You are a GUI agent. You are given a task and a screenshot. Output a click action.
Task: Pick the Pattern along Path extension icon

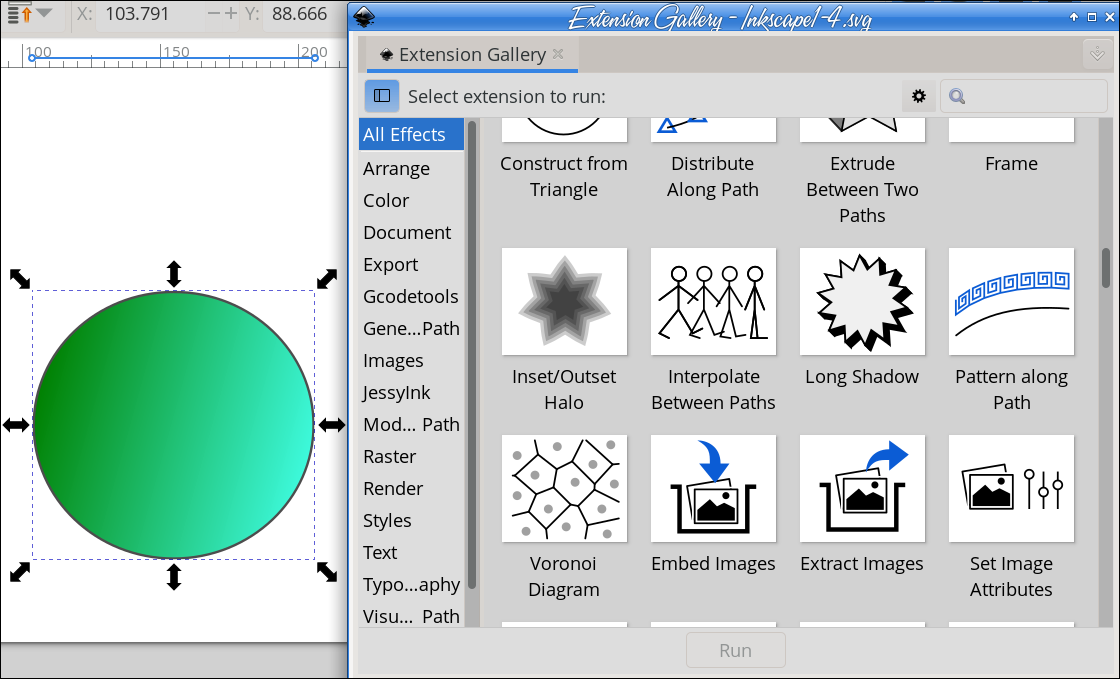[x=1011, y=301]
